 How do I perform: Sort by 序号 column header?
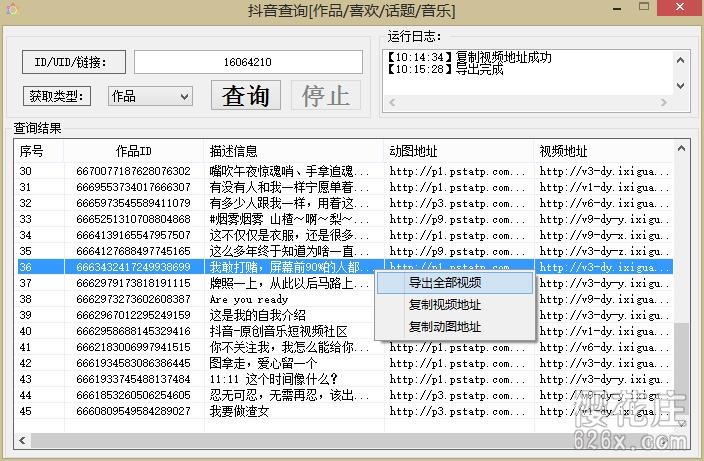coord(40,151)
